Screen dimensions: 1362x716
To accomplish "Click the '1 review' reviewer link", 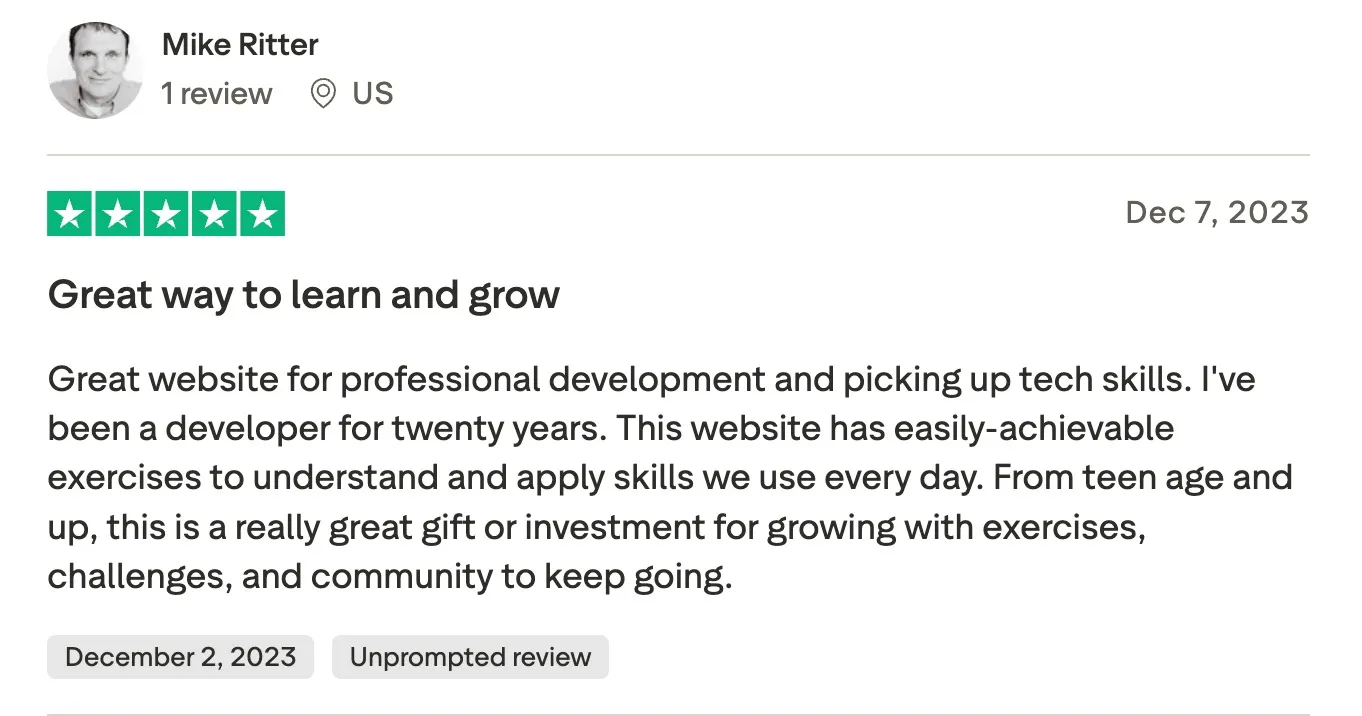I will click(x=216, y=93).
